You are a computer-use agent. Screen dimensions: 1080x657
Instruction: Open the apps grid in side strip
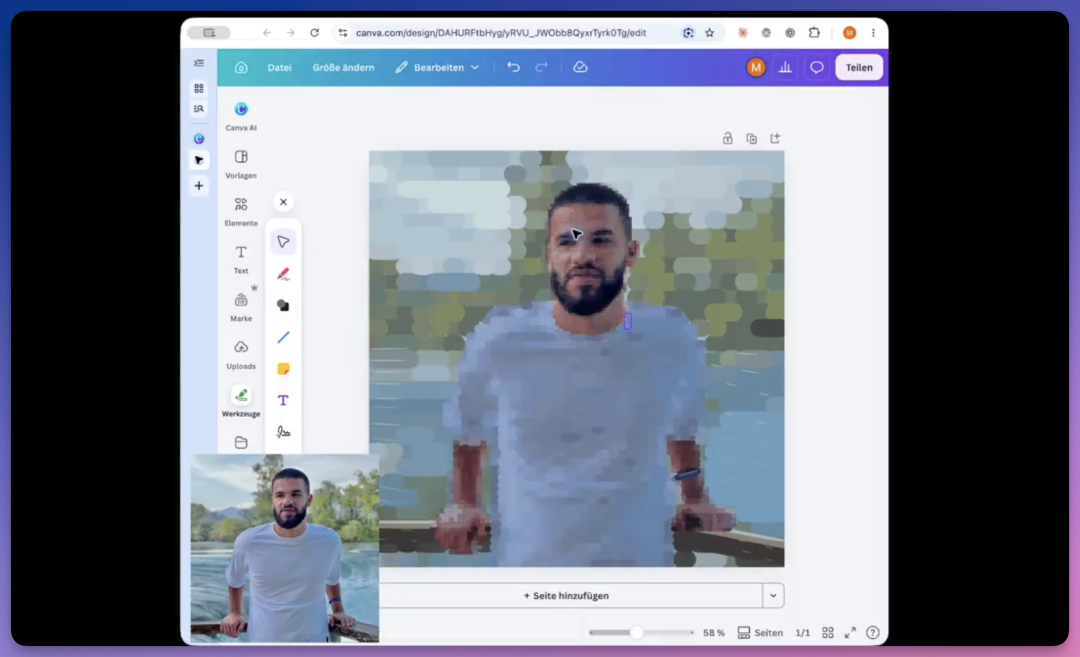(198, 88)
